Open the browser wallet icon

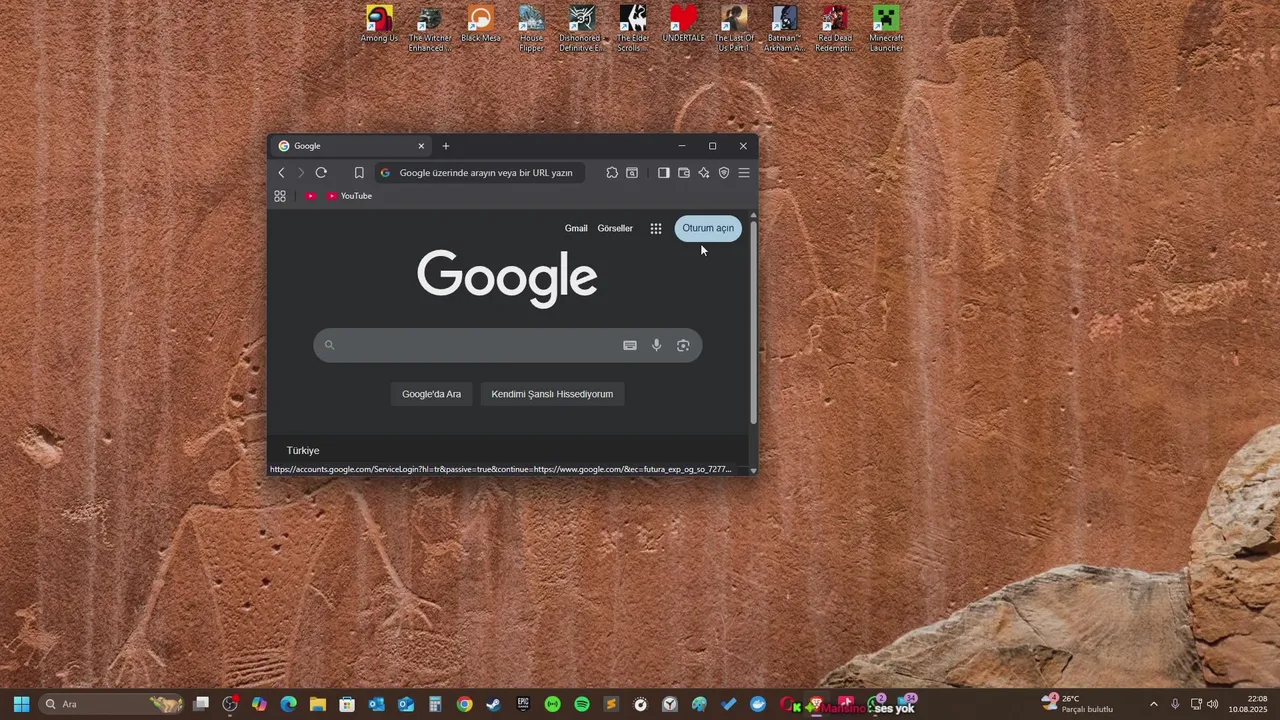pos(684,173)
